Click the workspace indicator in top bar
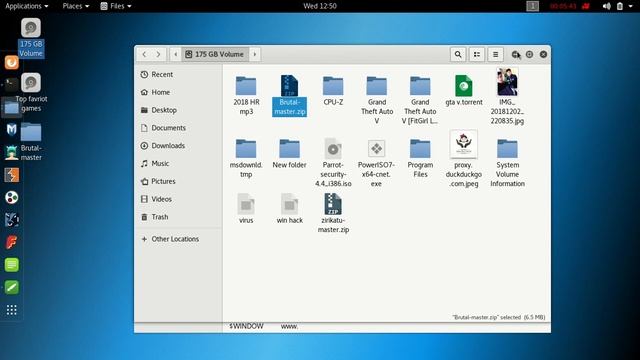640x360 pixels. (532, 6)
